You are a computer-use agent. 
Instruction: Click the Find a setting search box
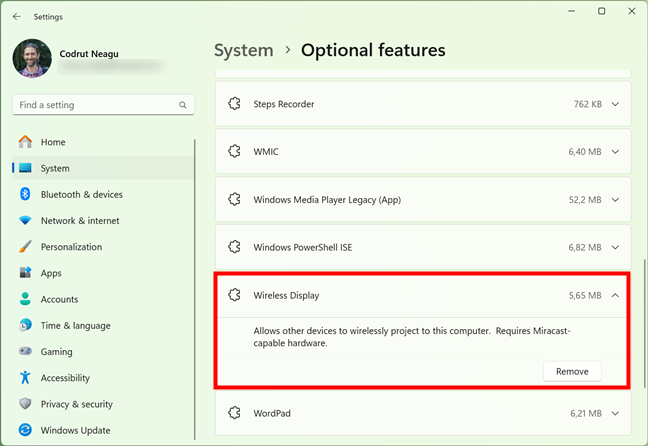click(x=103, y=105)
